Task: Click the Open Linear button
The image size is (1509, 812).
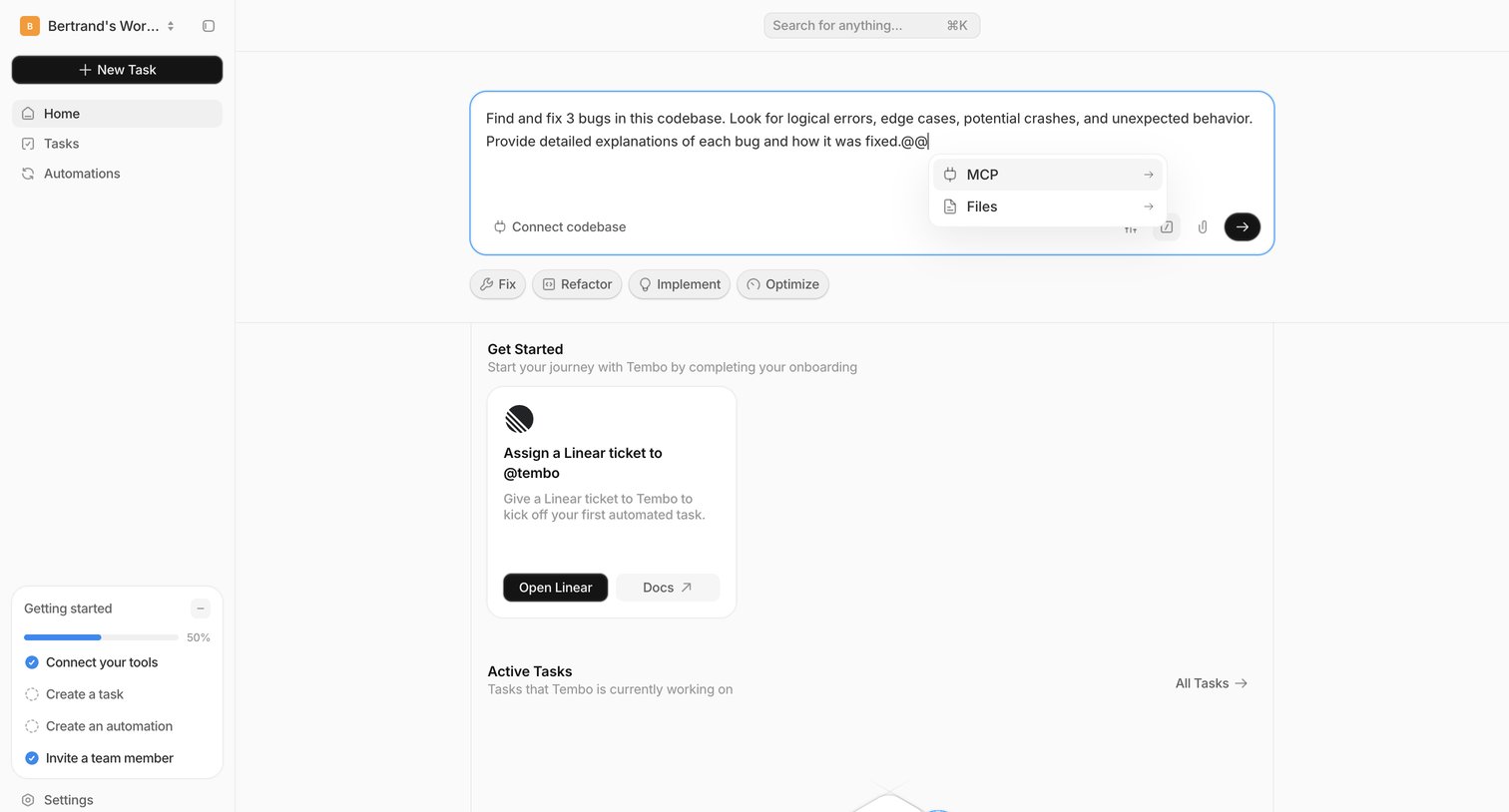Action: [555, 588]
